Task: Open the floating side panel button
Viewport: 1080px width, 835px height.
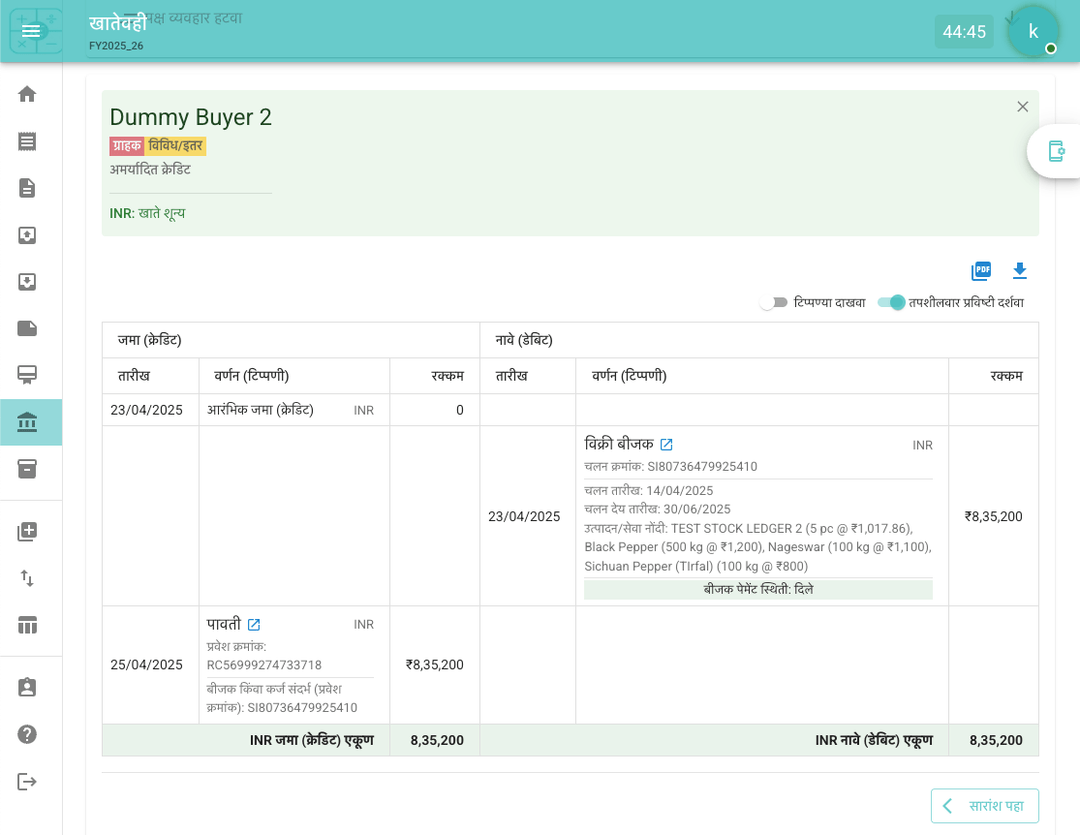Action: point(1056,151)
